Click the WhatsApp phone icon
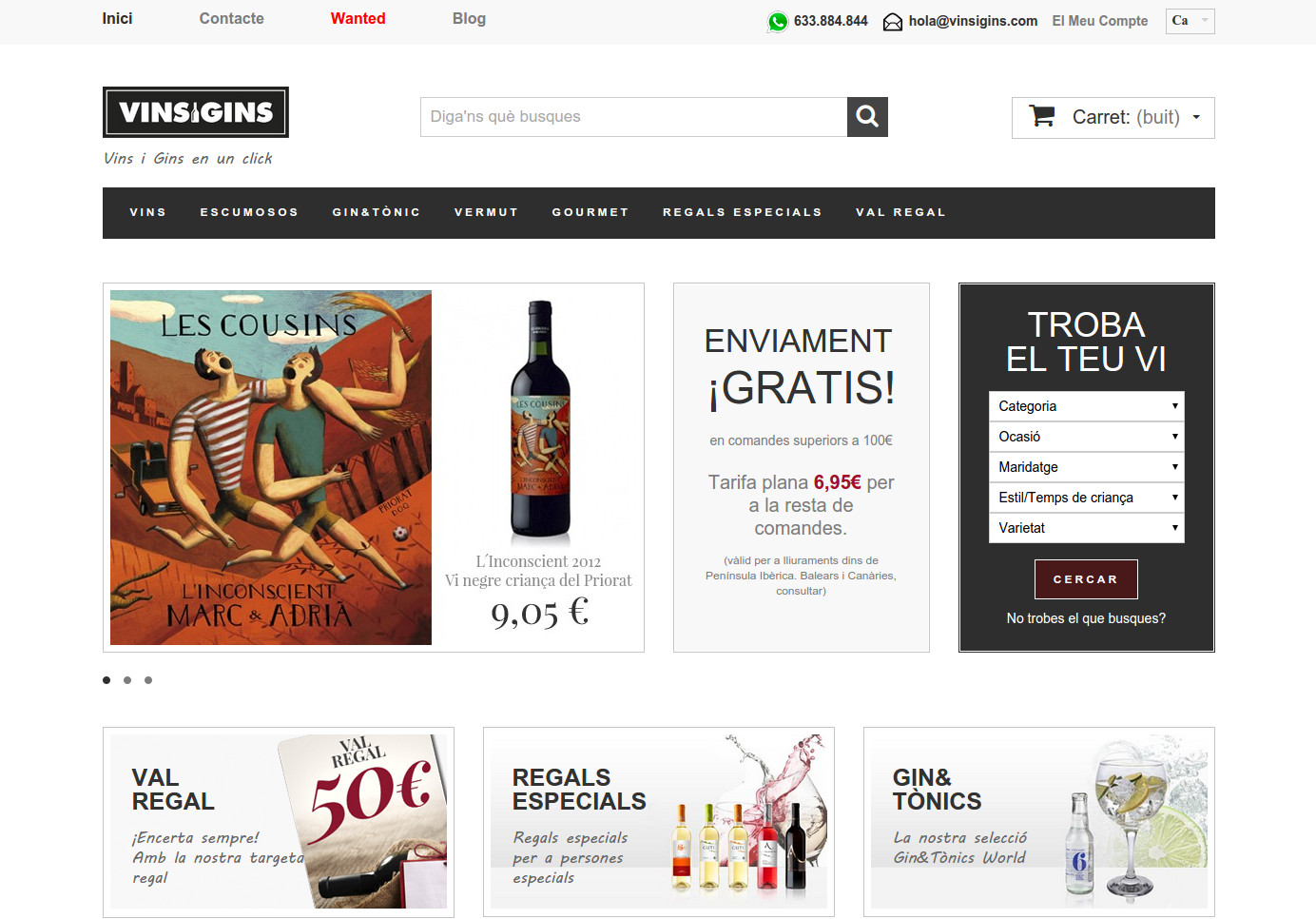1316x919 pixels. click(778, 21)
